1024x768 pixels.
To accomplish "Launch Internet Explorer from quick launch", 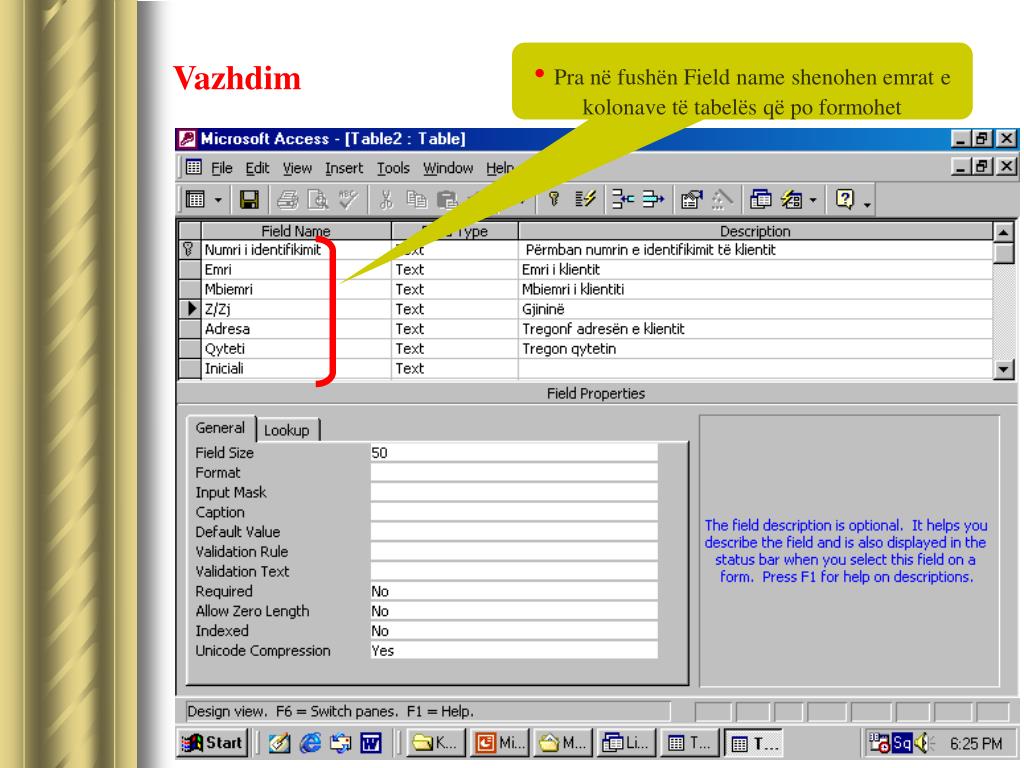I will (310, 743).
